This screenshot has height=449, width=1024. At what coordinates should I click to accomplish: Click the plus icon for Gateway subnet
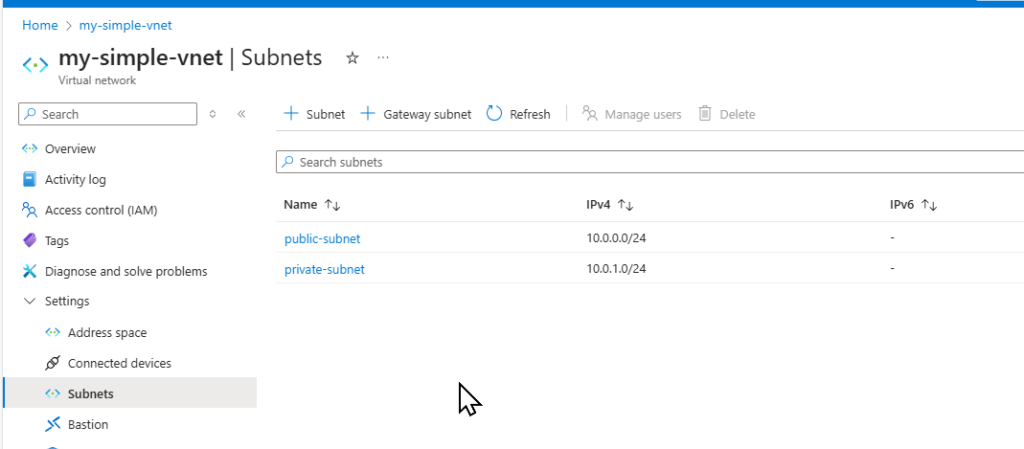368,114
